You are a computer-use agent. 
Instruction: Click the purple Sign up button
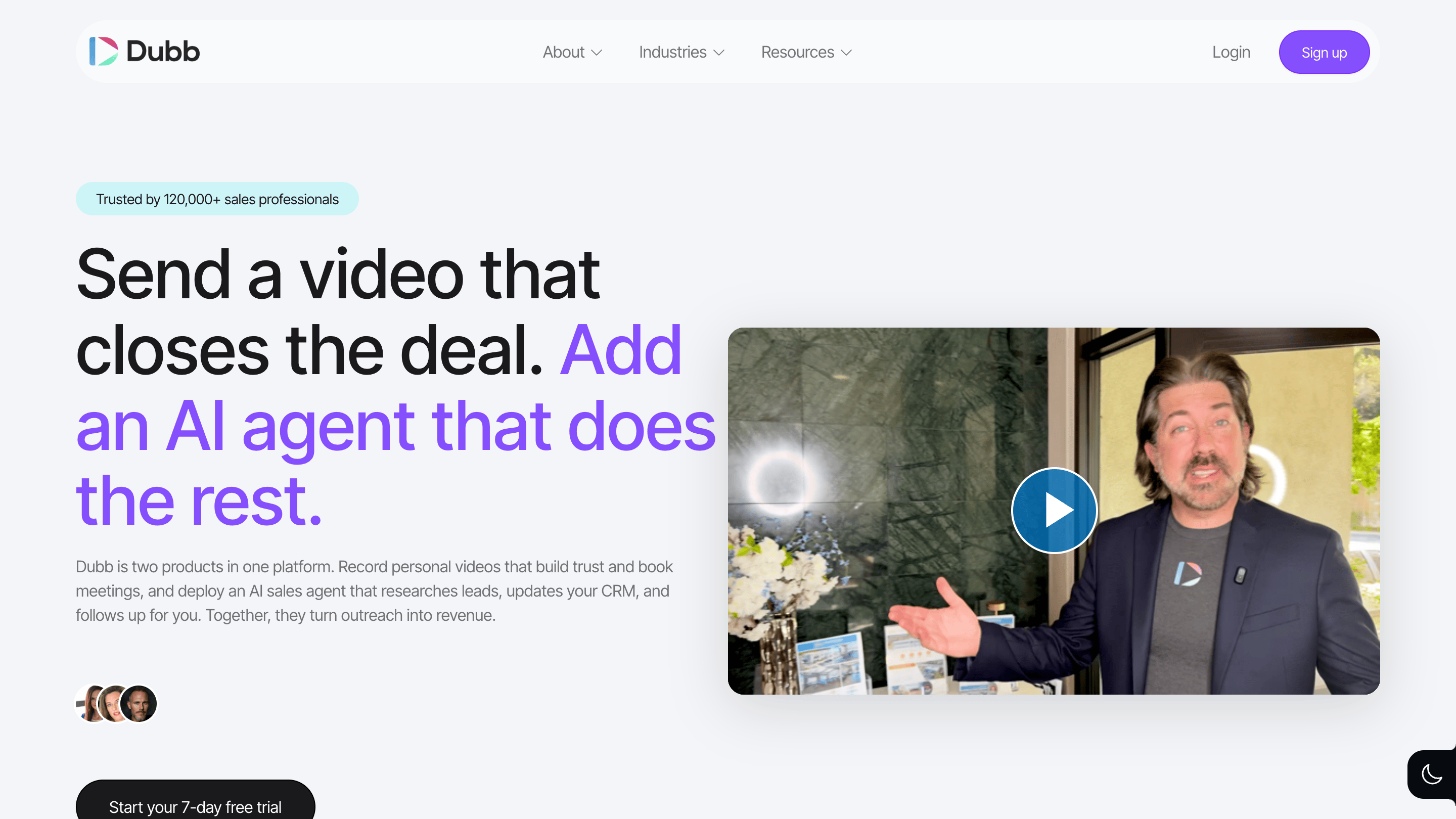pos(1324,52)
